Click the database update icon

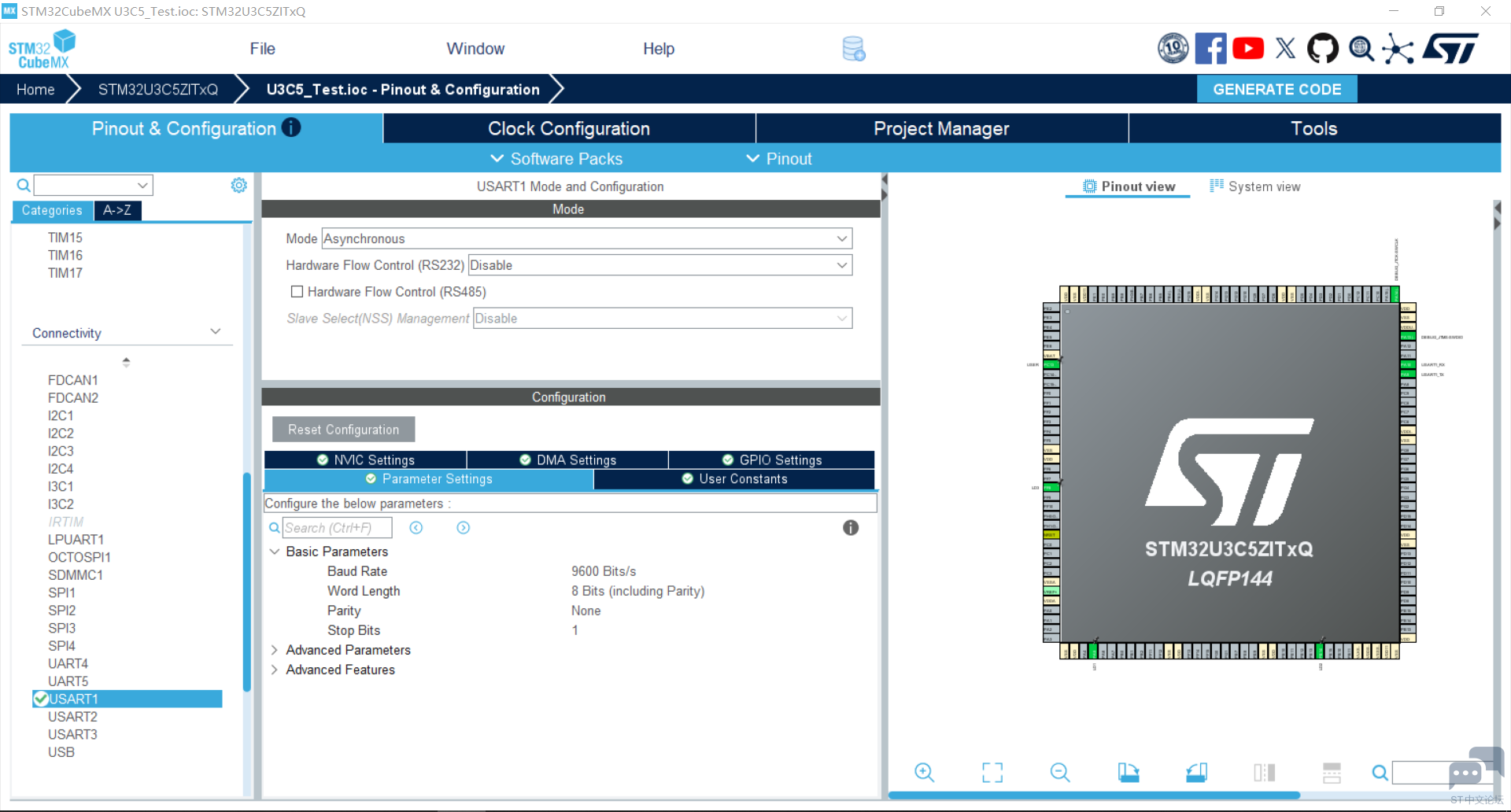(854, 49)
